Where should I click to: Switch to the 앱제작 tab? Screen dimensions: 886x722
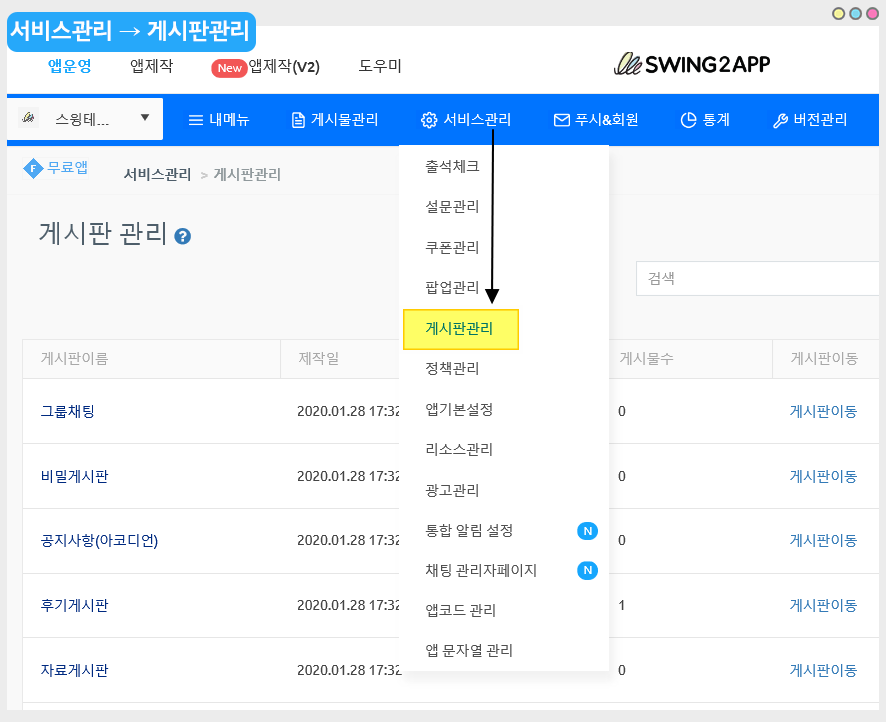(151, 66)
